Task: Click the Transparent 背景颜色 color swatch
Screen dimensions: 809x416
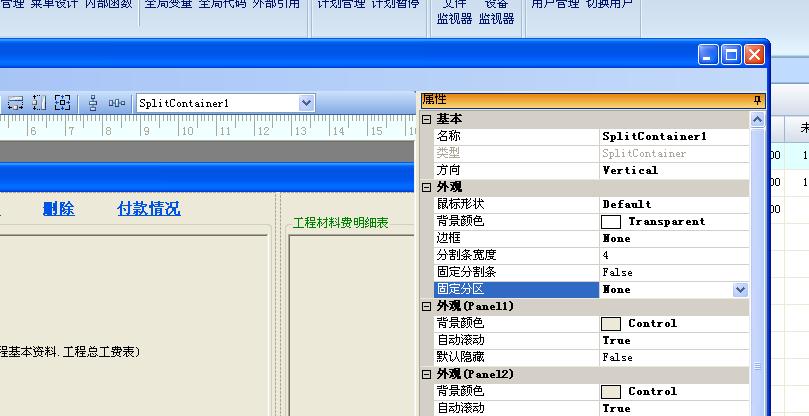Action: [610, 221]
